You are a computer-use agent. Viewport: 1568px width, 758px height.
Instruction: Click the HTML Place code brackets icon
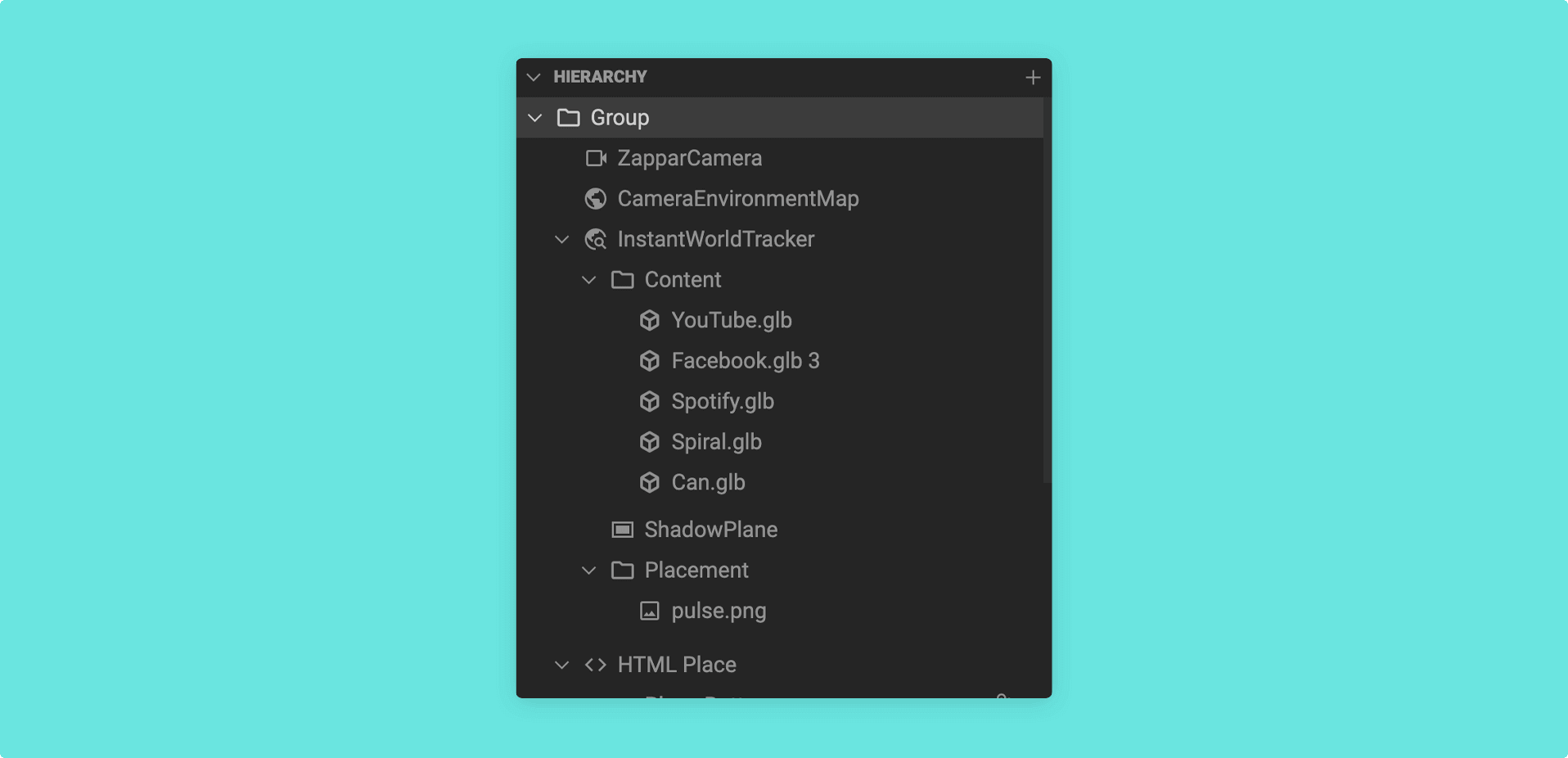tap(596, 665)
